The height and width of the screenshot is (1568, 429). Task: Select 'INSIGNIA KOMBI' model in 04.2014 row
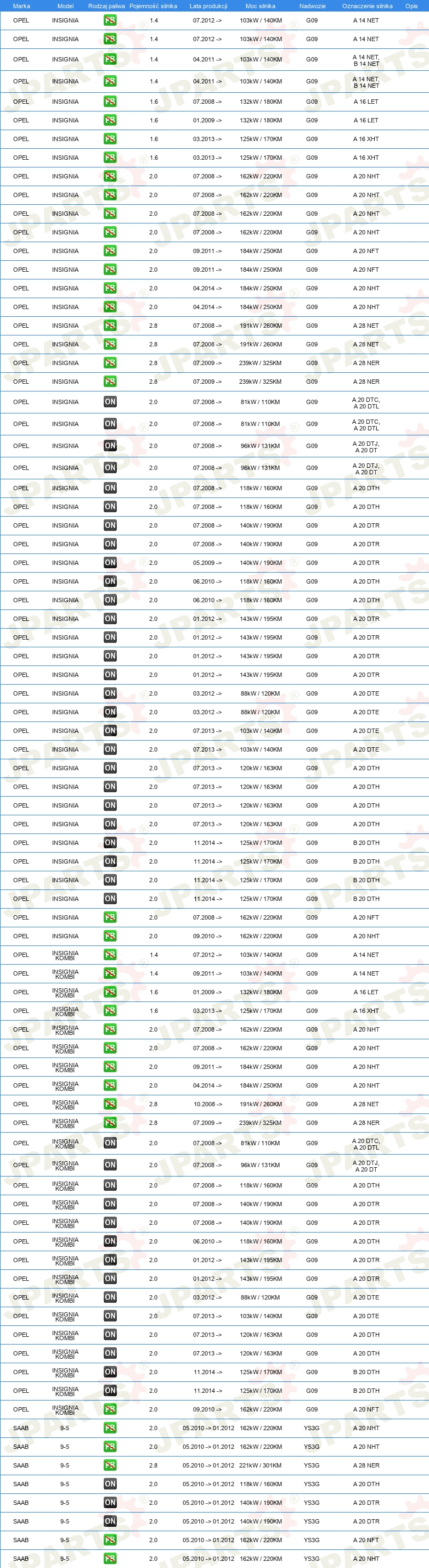pyautogui.click(x=65, y=1085)
